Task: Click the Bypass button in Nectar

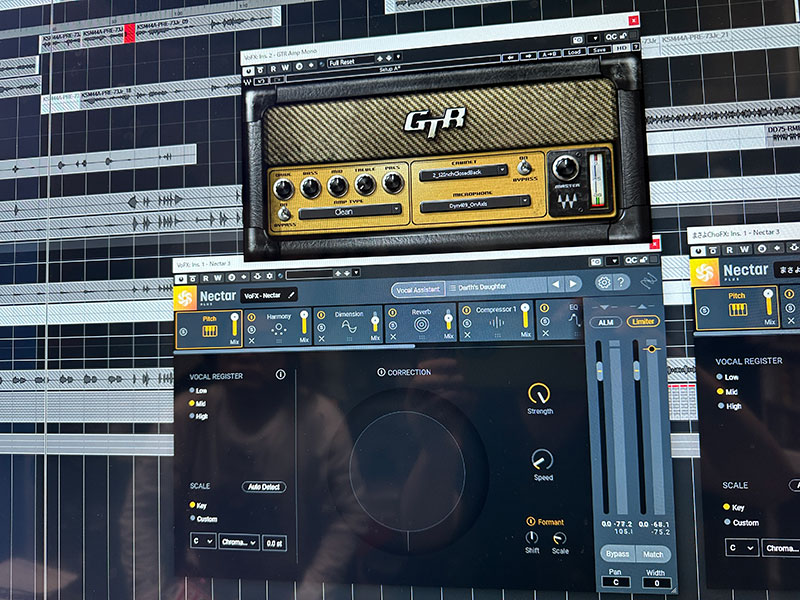Action: (x=617, y=554)
